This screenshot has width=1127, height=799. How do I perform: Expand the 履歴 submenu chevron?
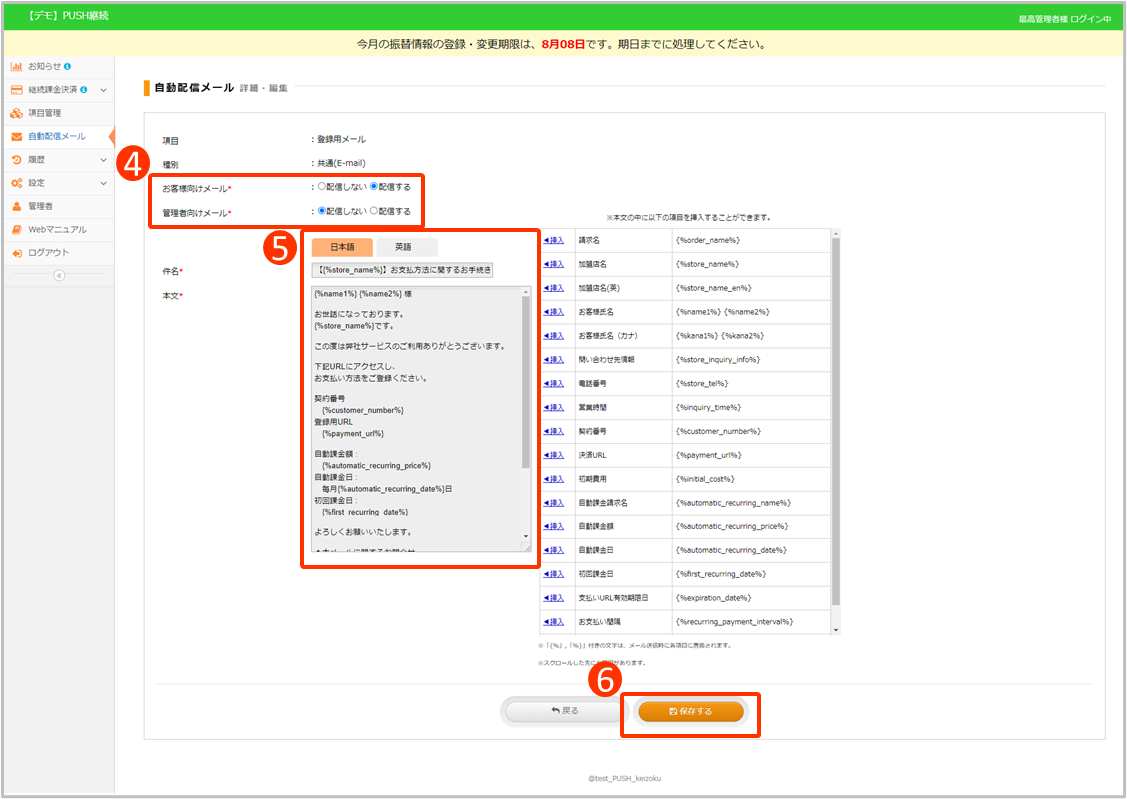tap(103, 160)
